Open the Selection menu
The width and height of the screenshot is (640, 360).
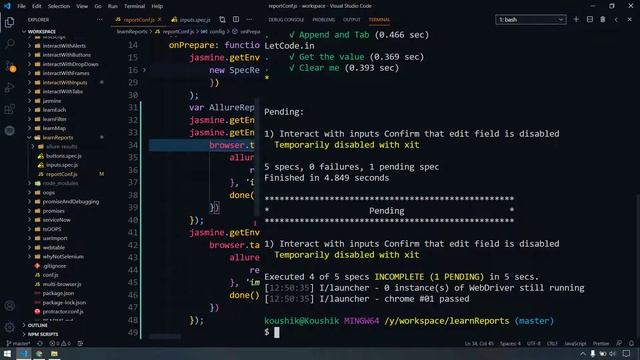coord(59,6)
